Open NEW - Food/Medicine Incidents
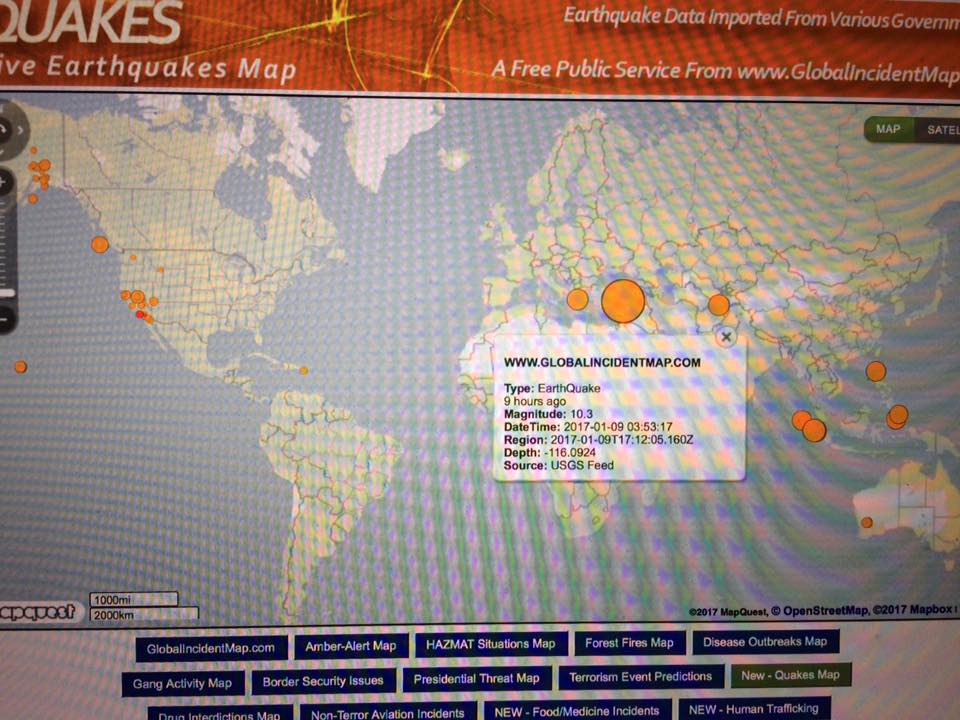 577,711
